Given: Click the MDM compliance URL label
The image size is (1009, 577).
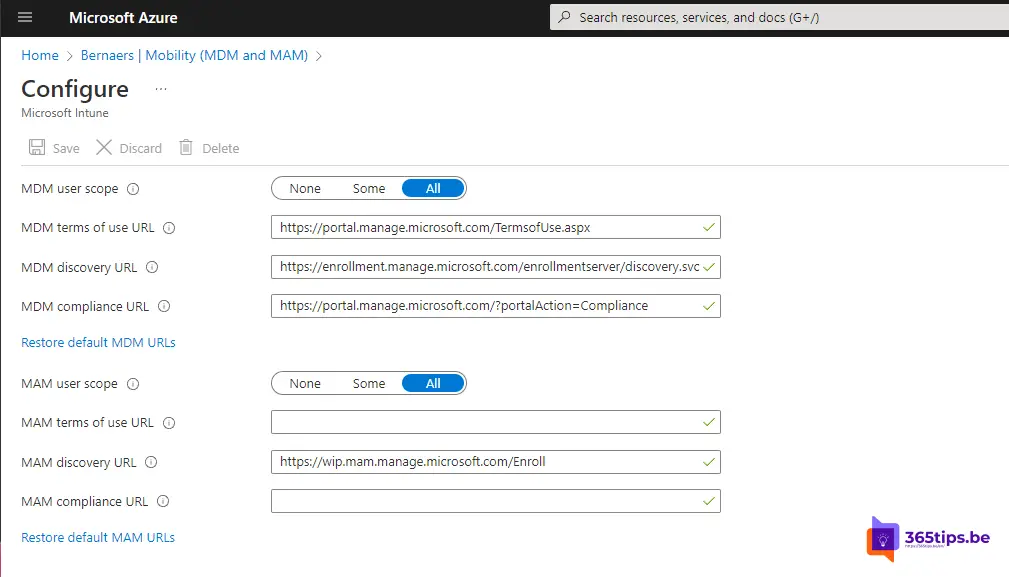Looking at the screenshot, I should click(x=85, y=307).
